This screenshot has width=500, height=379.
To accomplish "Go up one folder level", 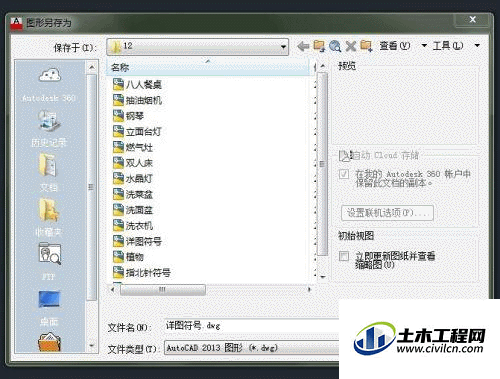I will tap(319, 46).
